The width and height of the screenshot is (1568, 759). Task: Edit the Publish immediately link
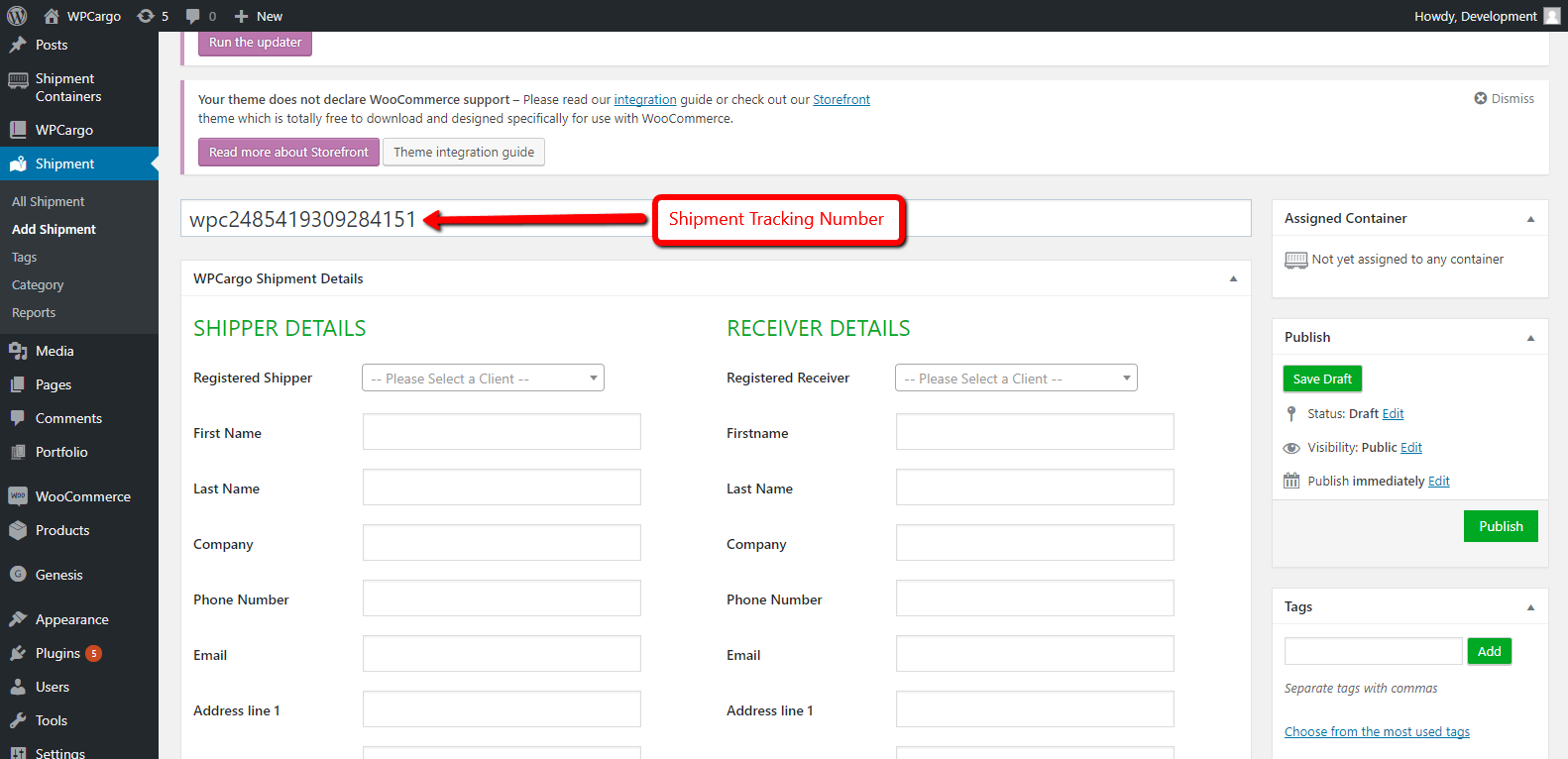(1439, 481)
